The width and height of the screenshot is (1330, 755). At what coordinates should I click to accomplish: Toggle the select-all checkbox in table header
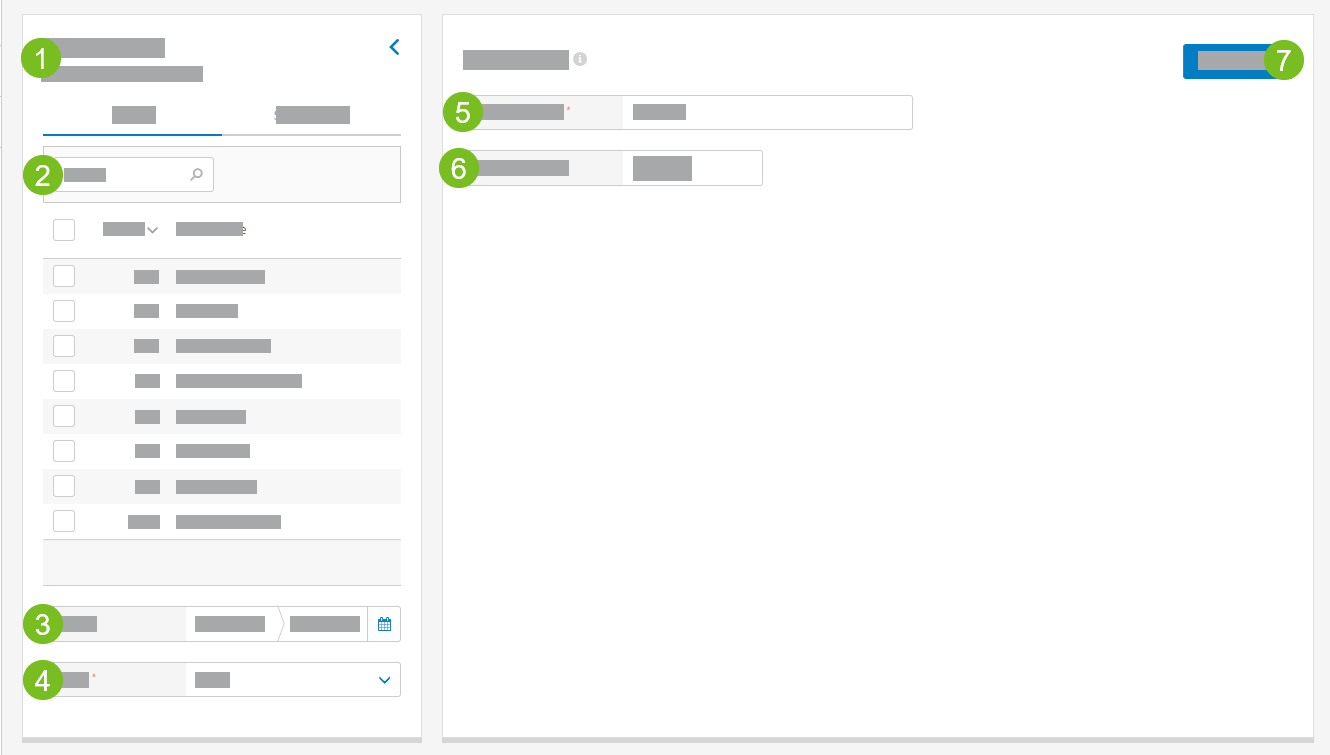click(x=64, y=229)
